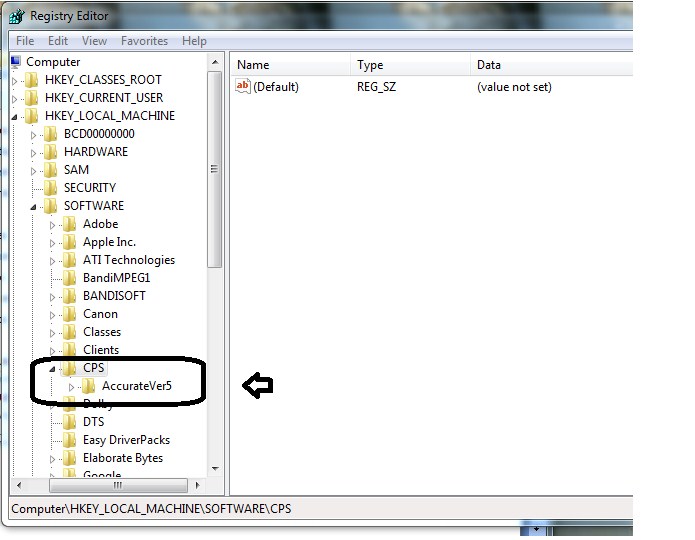Expand the HARDWARE key
The width and height of the screenshot is (695, 540).
tap(34, 152)
